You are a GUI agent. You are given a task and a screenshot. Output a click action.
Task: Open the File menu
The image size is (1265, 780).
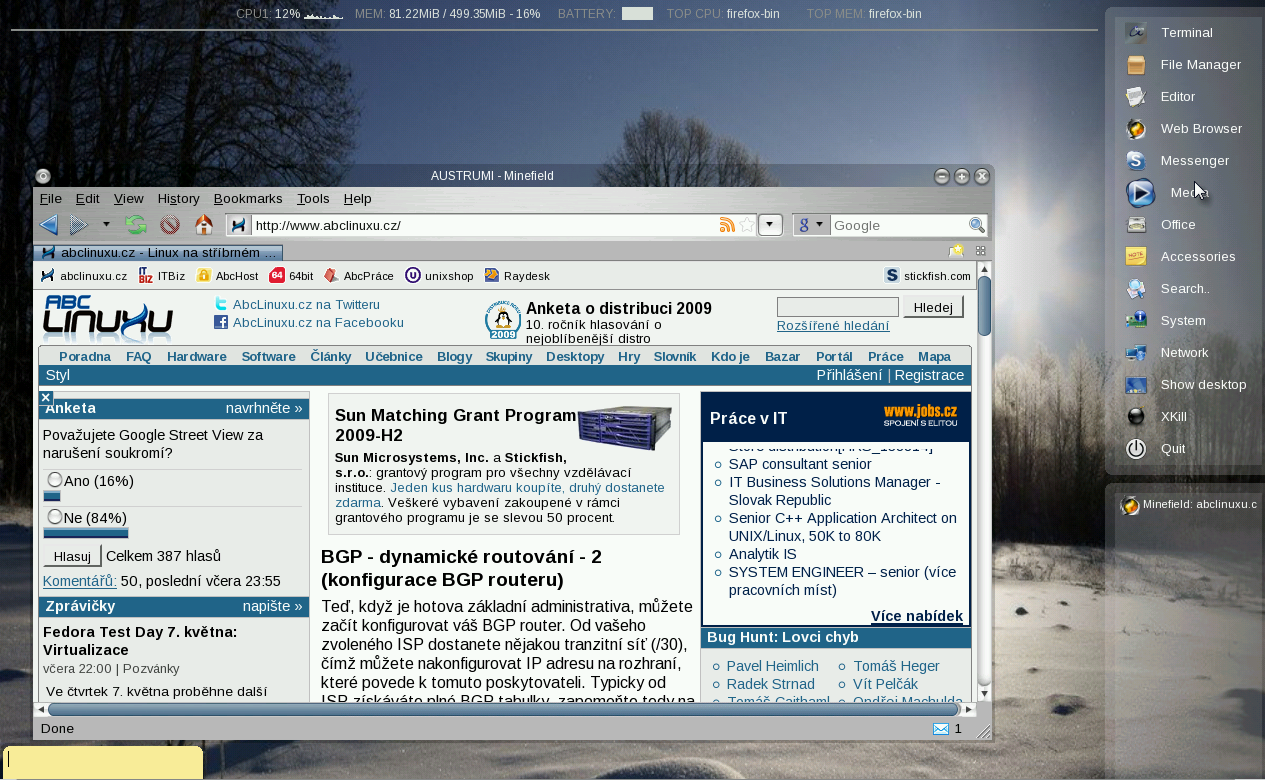(50, 198)
